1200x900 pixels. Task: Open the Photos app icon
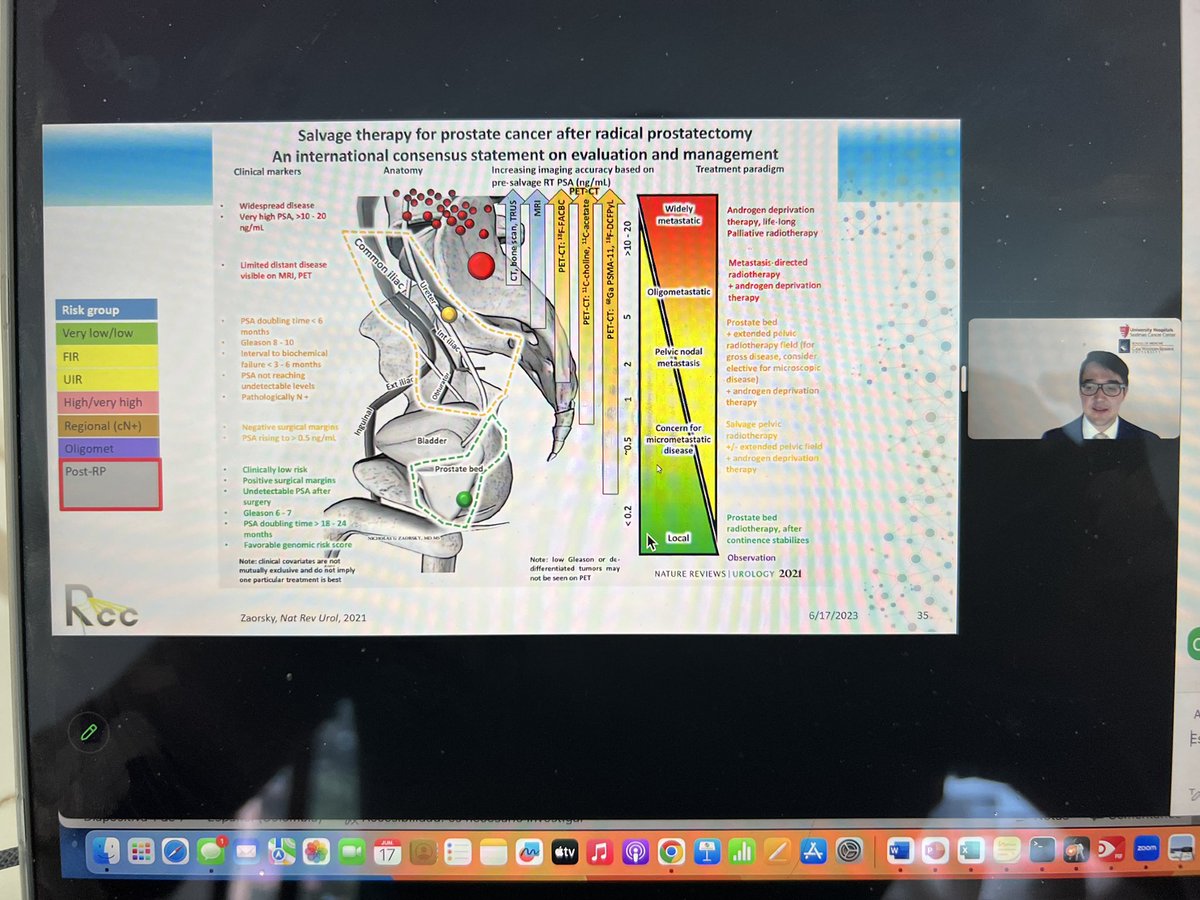(x=316, y=849)
